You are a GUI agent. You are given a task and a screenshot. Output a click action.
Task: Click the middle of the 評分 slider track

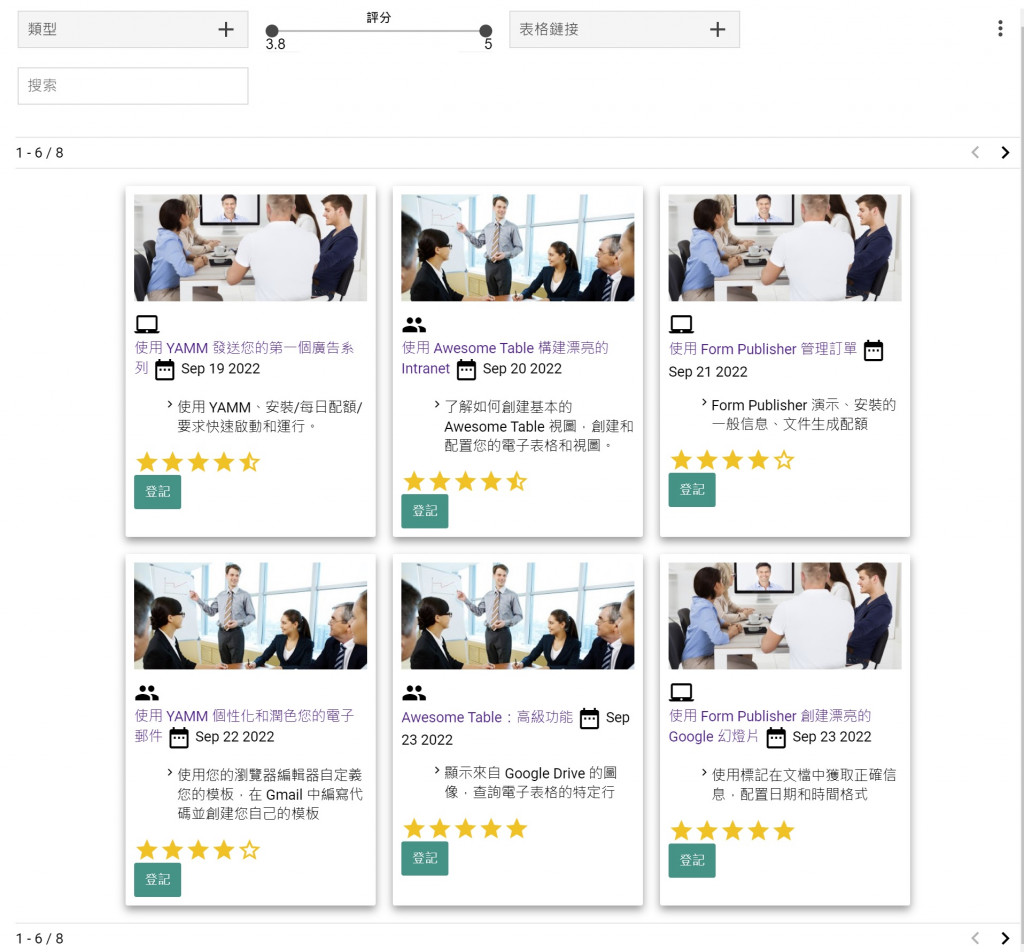pyautogui.click(x=379, y=30)
